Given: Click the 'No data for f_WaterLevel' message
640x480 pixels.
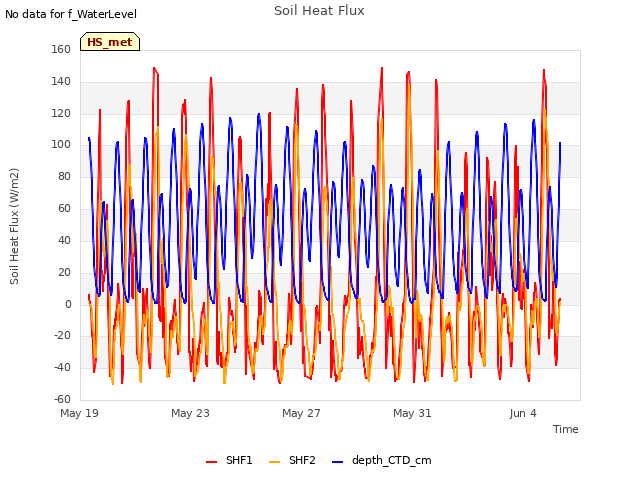Looking at the screenshot, I should (x=71, y=14).
